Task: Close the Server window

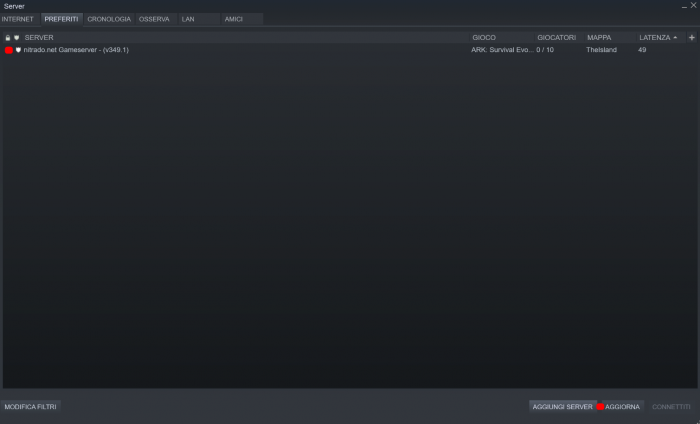Action: [694, 5]
